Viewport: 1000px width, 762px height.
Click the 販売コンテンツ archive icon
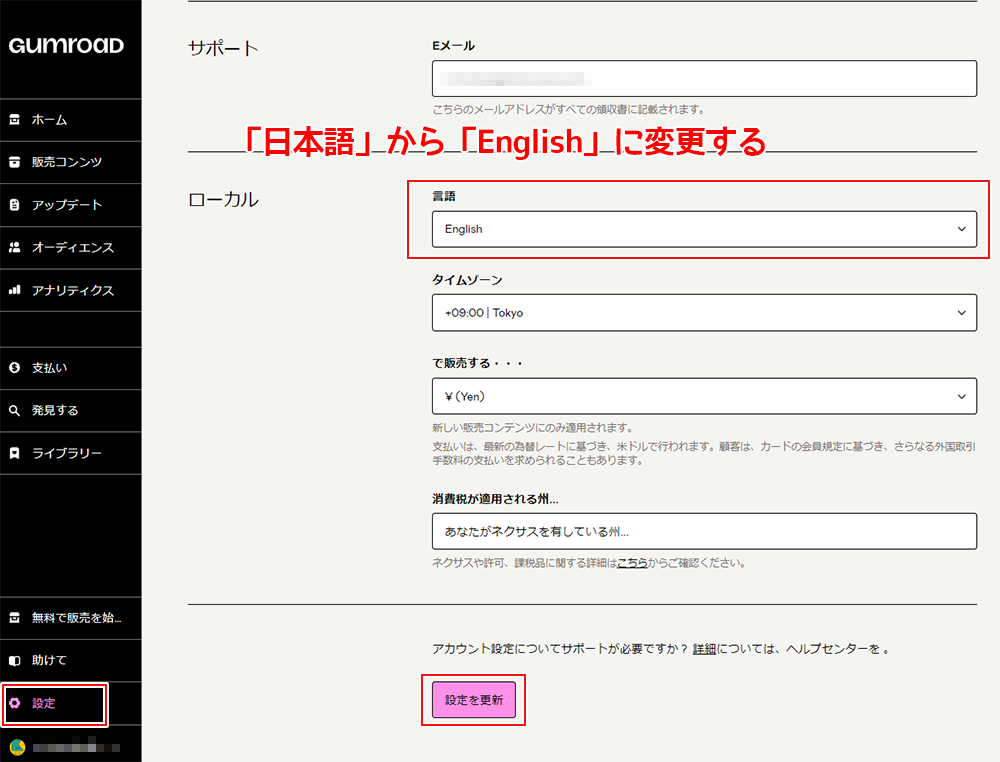coord(14,162)
